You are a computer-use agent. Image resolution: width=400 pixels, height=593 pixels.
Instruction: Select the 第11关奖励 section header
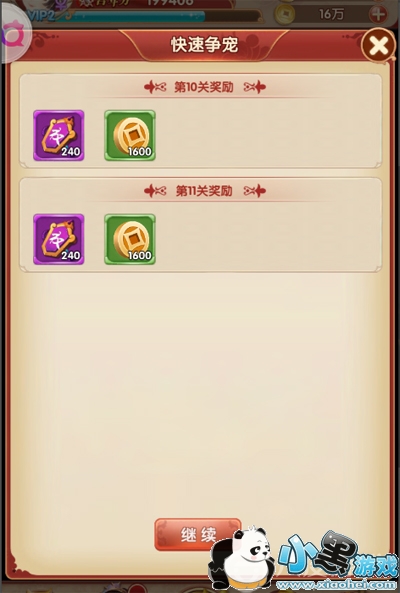(204, 191)
